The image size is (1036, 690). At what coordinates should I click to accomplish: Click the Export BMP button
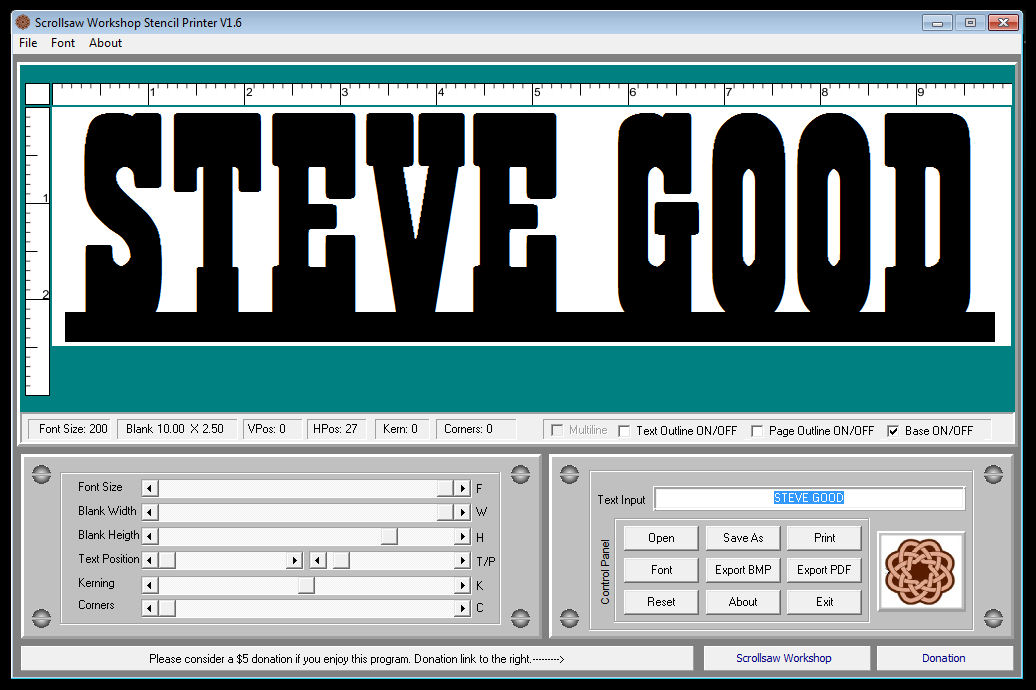pyautogui.click(x=742, y=569)
